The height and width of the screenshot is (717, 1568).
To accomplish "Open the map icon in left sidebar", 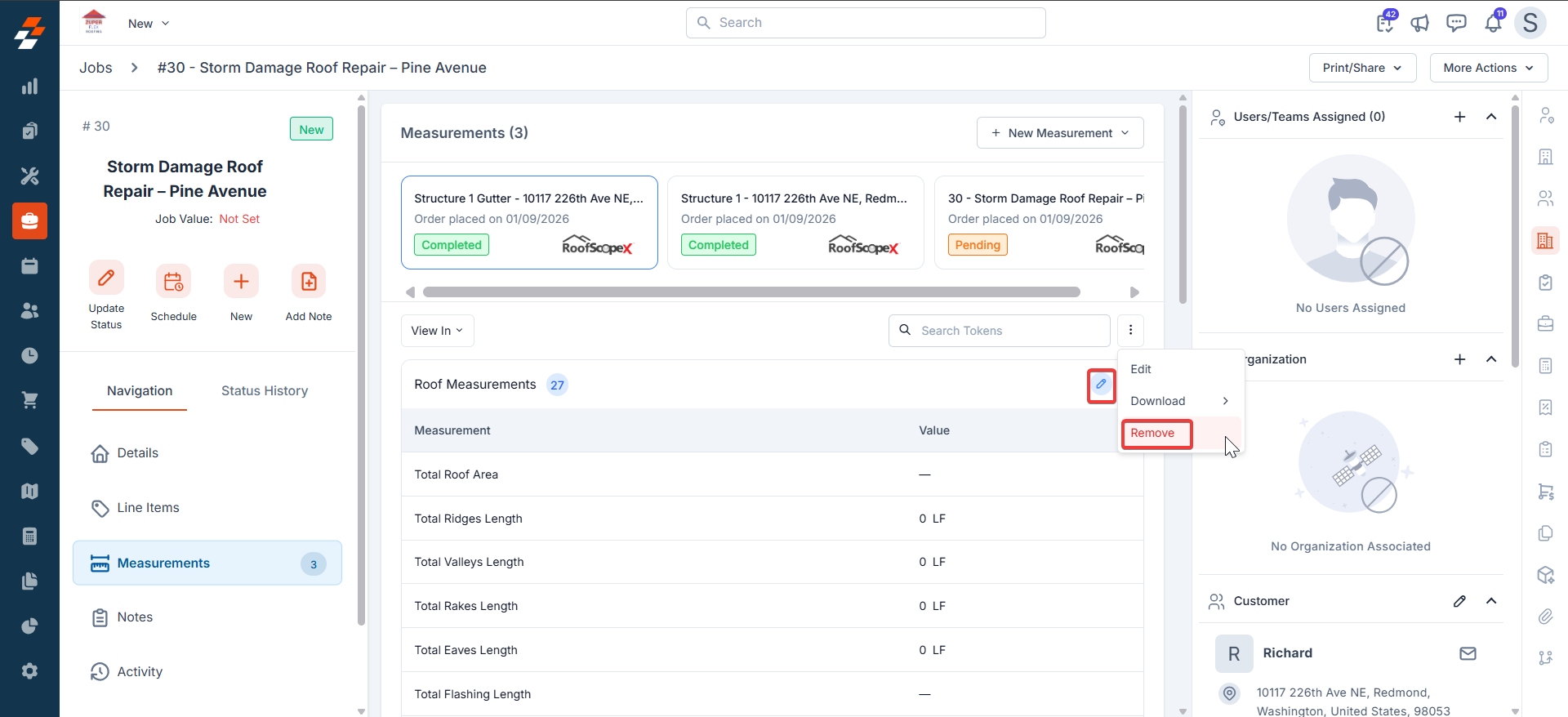I will pos(29,491).
